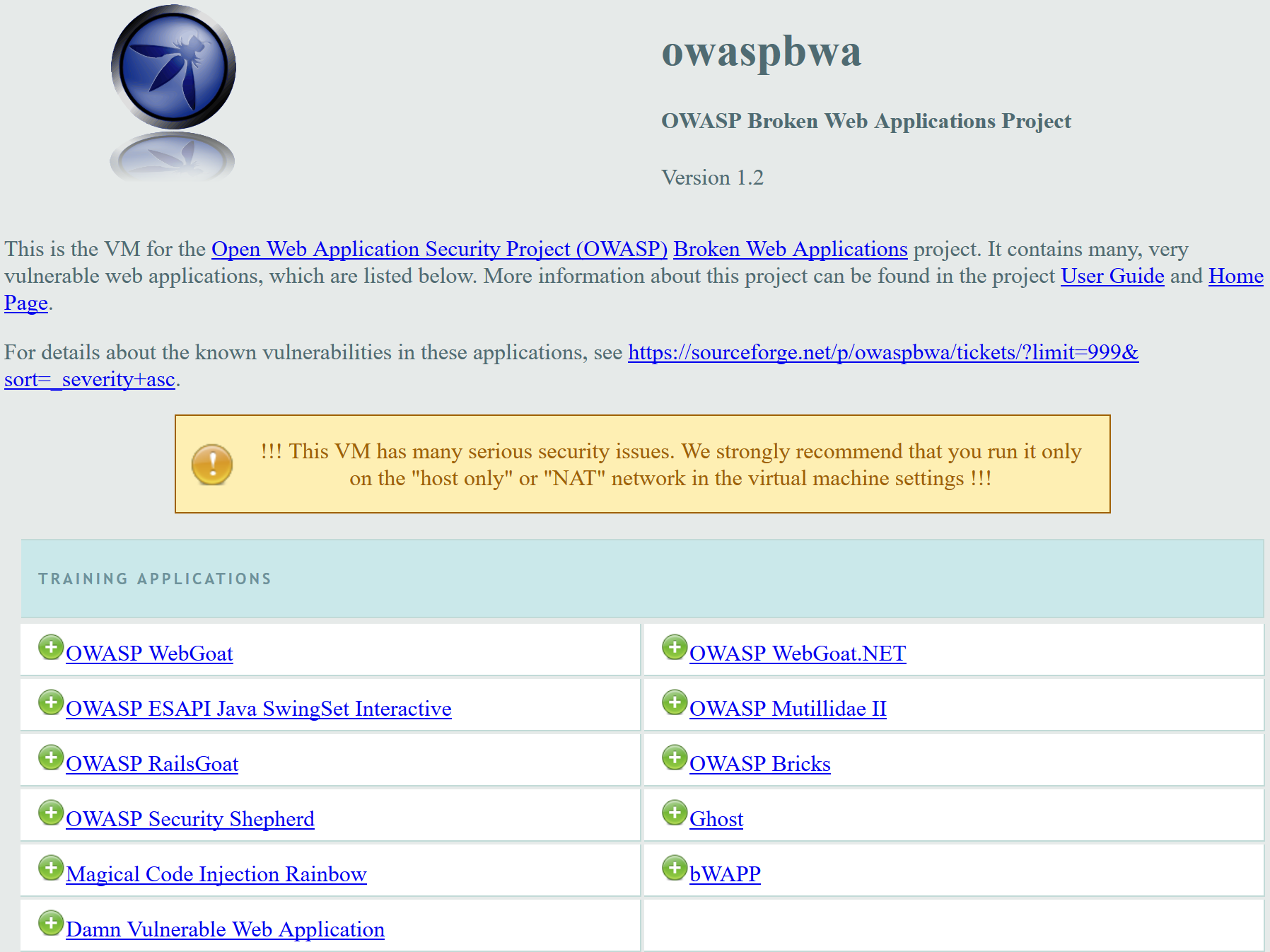Expand the OWASP Mutillidae II plus icon

(675, 702)
